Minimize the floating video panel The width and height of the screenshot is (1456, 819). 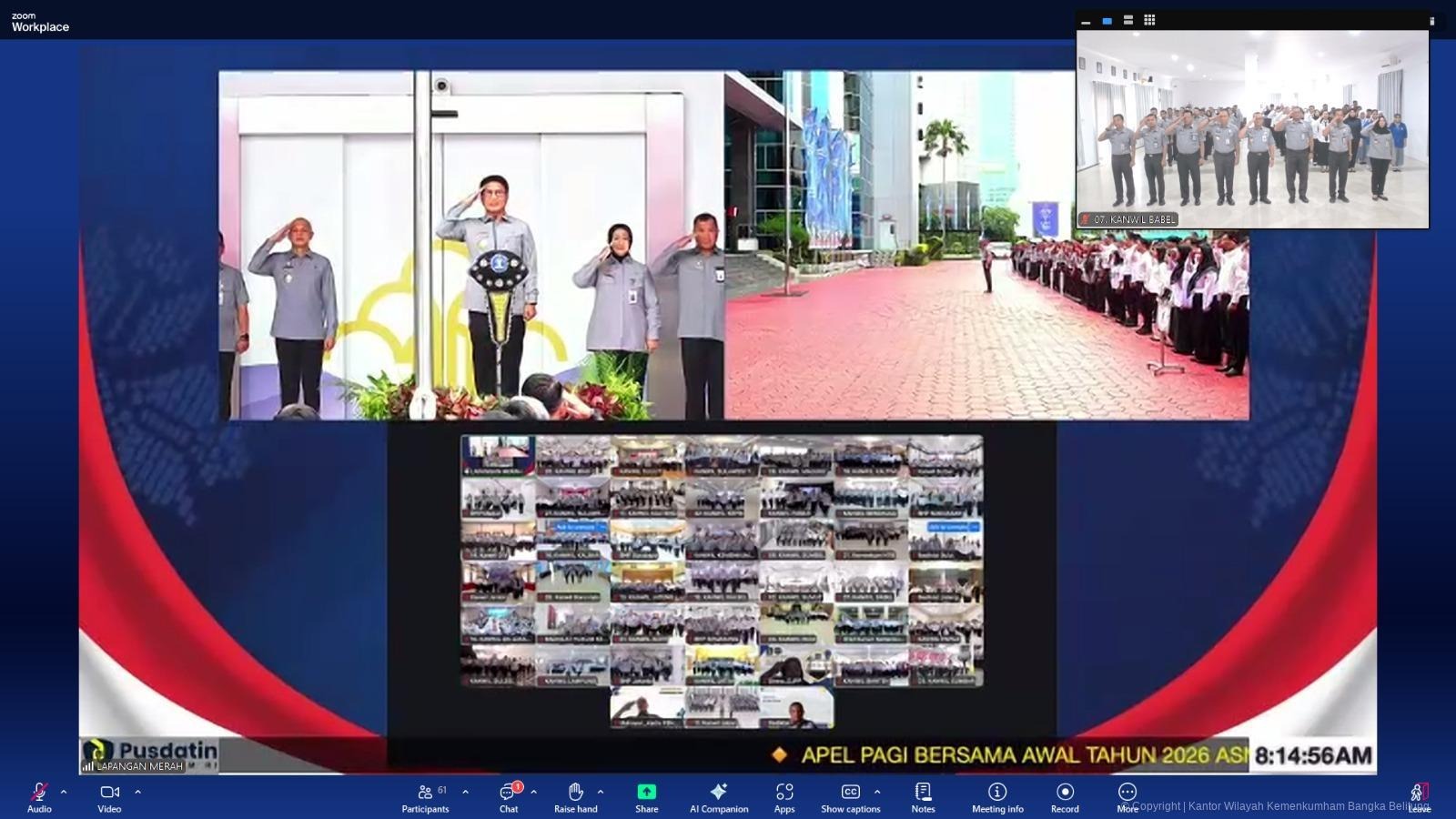[1085, 19]
